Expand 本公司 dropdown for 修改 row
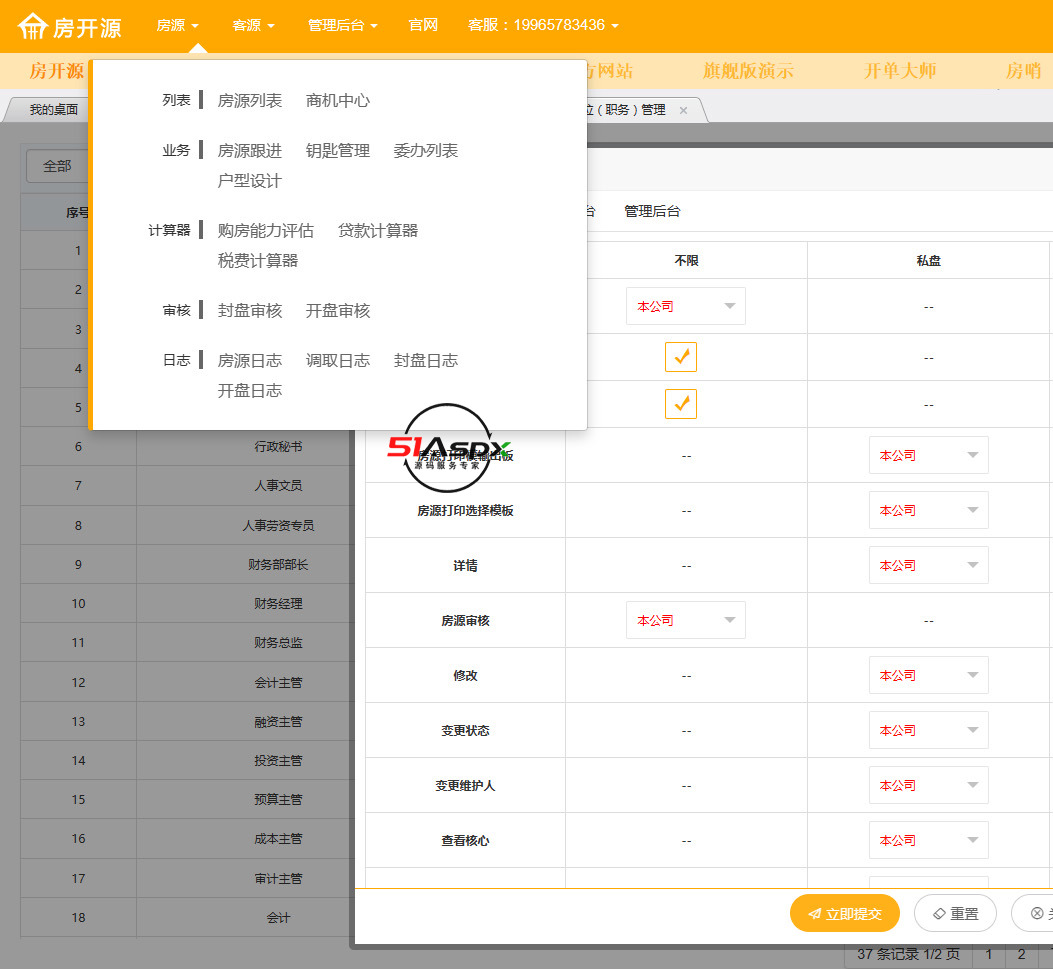Viewport: 1053px width, 969px height. pyautogui.click(x=929, y=676)
